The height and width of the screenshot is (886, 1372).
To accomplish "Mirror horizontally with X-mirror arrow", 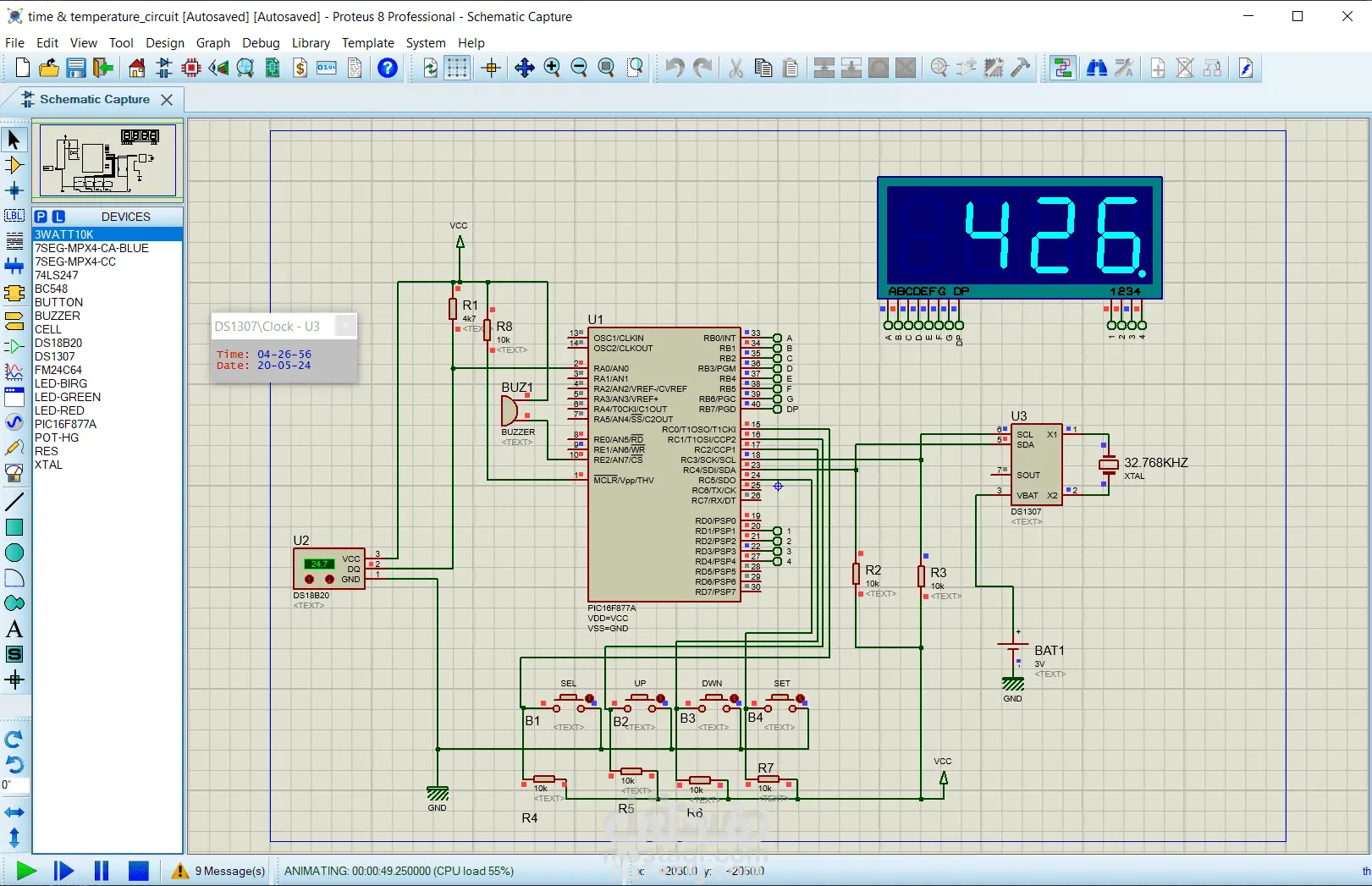I will (x=14, y=812).
